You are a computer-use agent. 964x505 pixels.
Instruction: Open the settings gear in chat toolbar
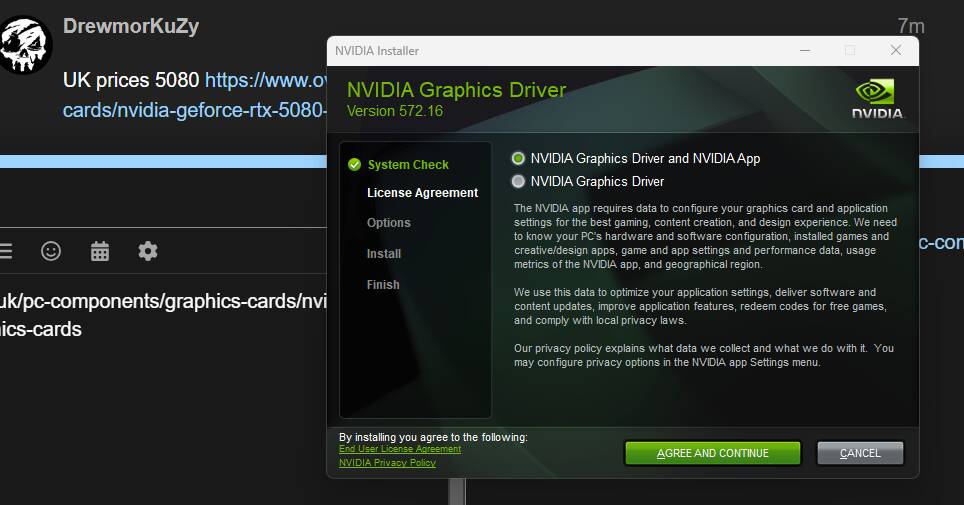148,251
